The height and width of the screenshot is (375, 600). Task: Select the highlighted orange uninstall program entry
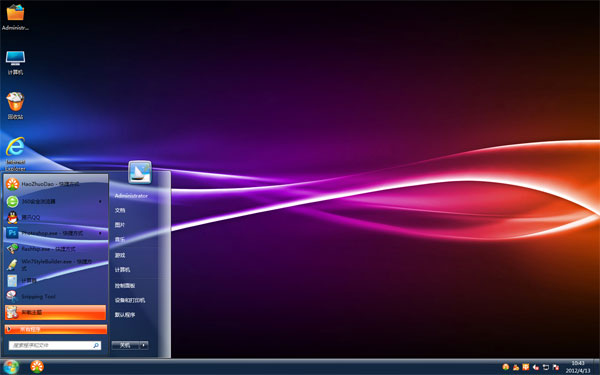(56, 312)
